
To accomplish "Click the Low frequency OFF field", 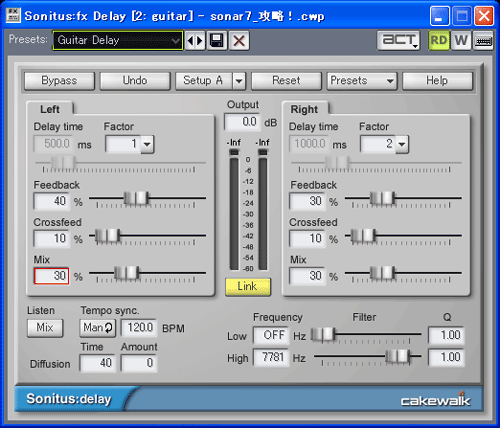I will pyautogui.click(x=271, y=335).
